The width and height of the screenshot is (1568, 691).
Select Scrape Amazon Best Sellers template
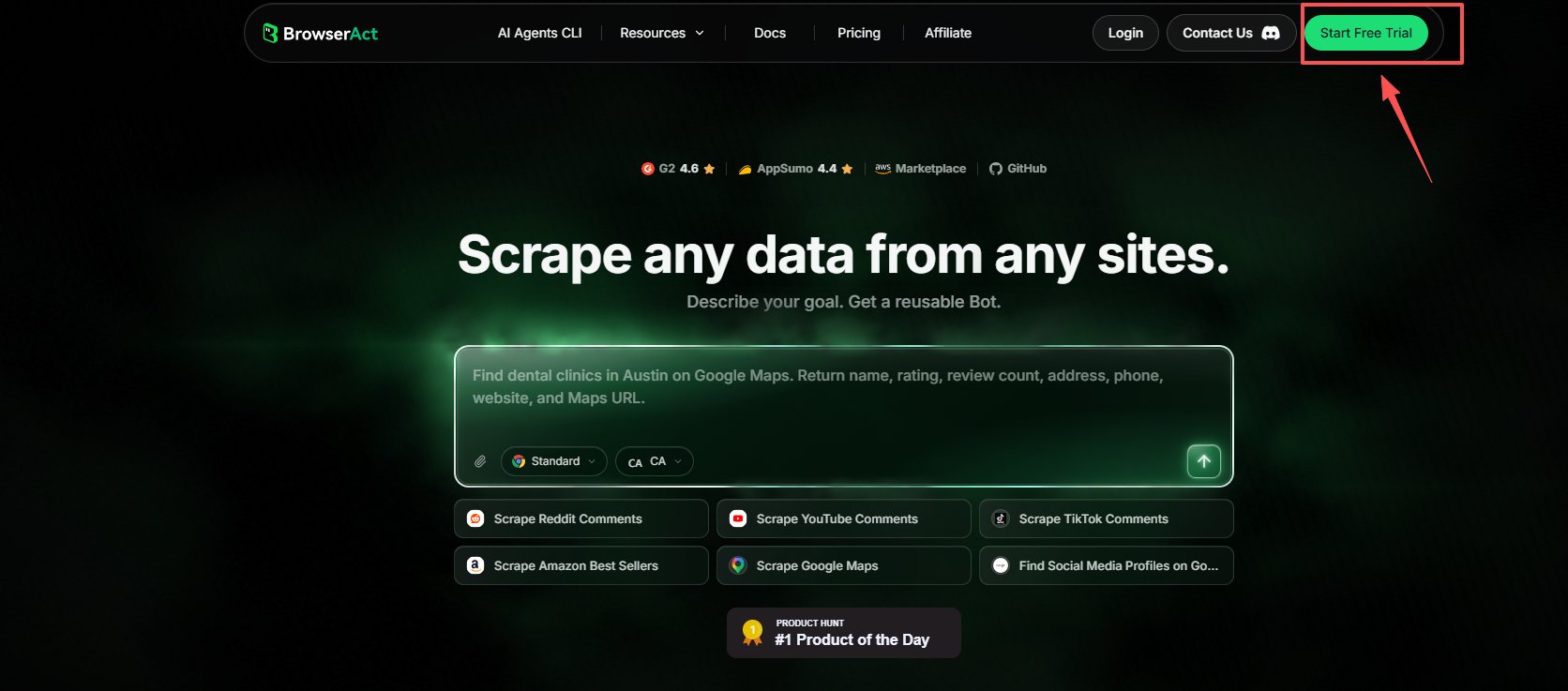[x=581, y=565]
